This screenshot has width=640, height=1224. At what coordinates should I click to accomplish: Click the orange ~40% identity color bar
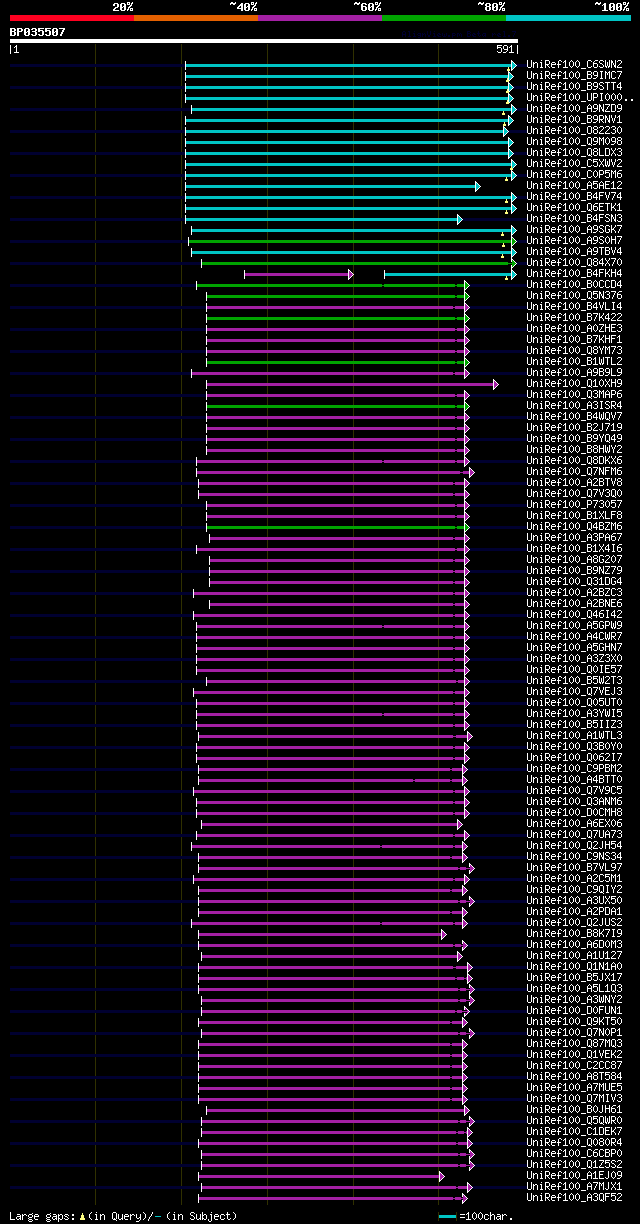tap(196, 17)
